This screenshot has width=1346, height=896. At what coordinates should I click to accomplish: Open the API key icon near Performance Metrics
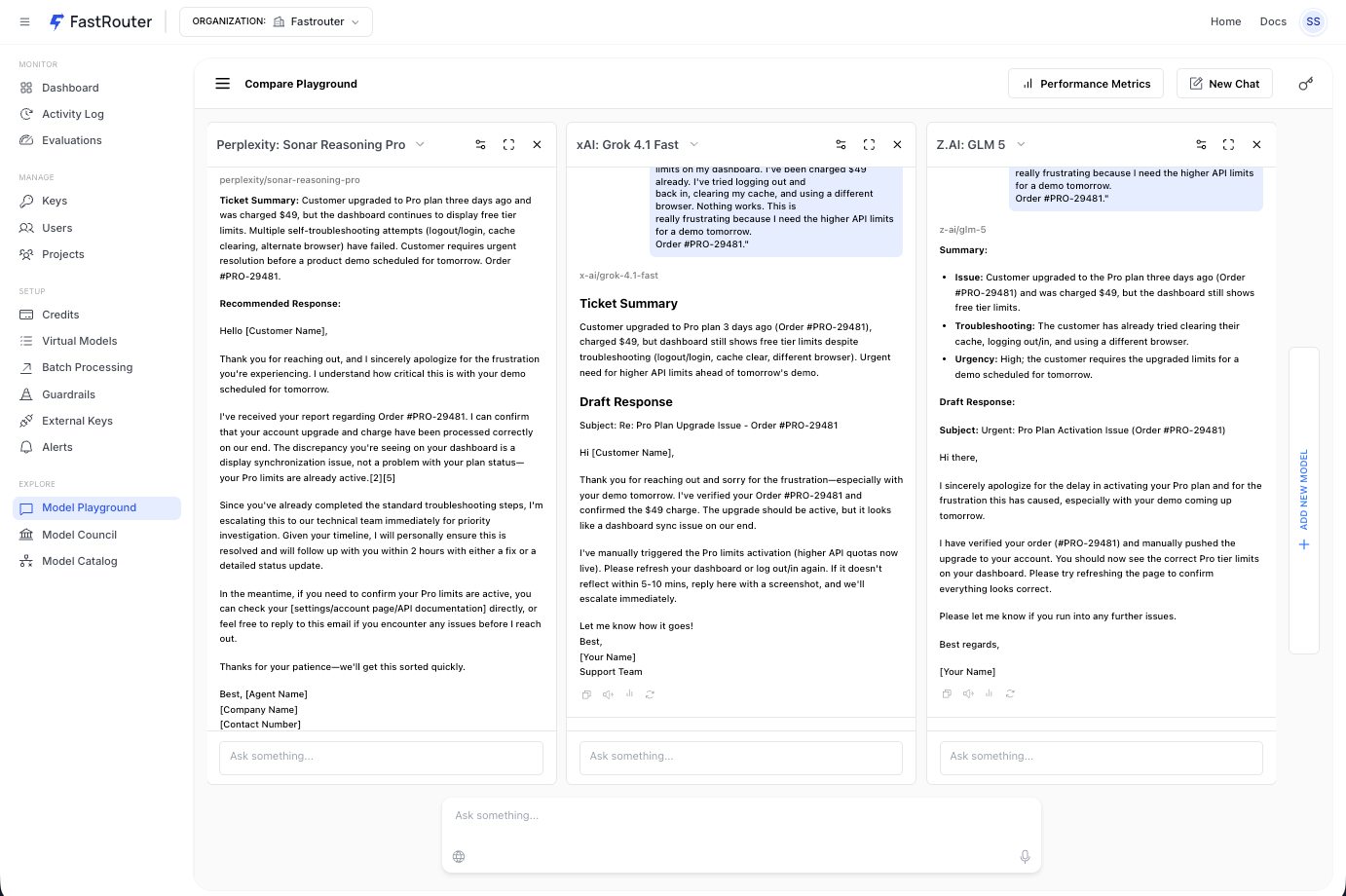point(1305,83)
